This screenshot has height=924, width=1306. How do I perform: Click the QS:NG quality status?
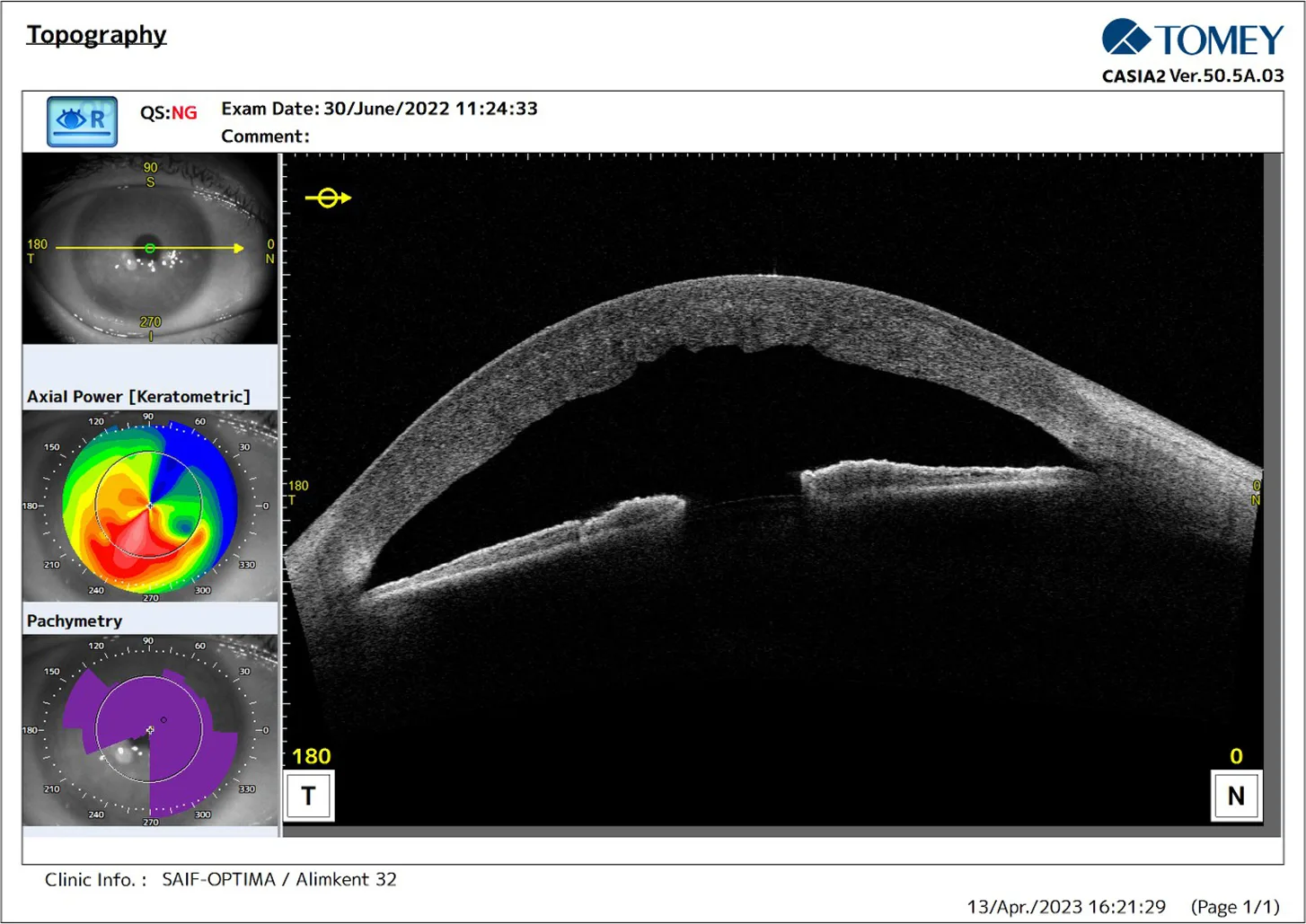(x=168, y=112)
